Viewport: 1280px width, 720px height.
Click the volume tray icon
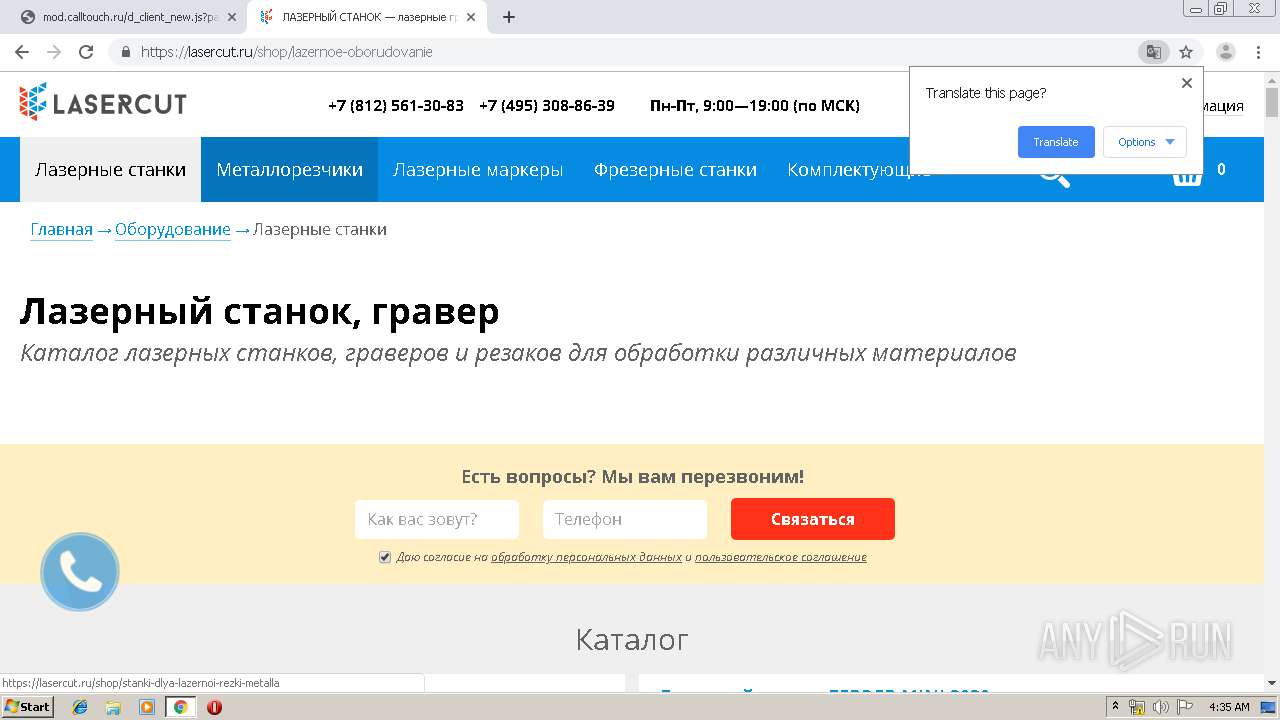coord(1160,707)
